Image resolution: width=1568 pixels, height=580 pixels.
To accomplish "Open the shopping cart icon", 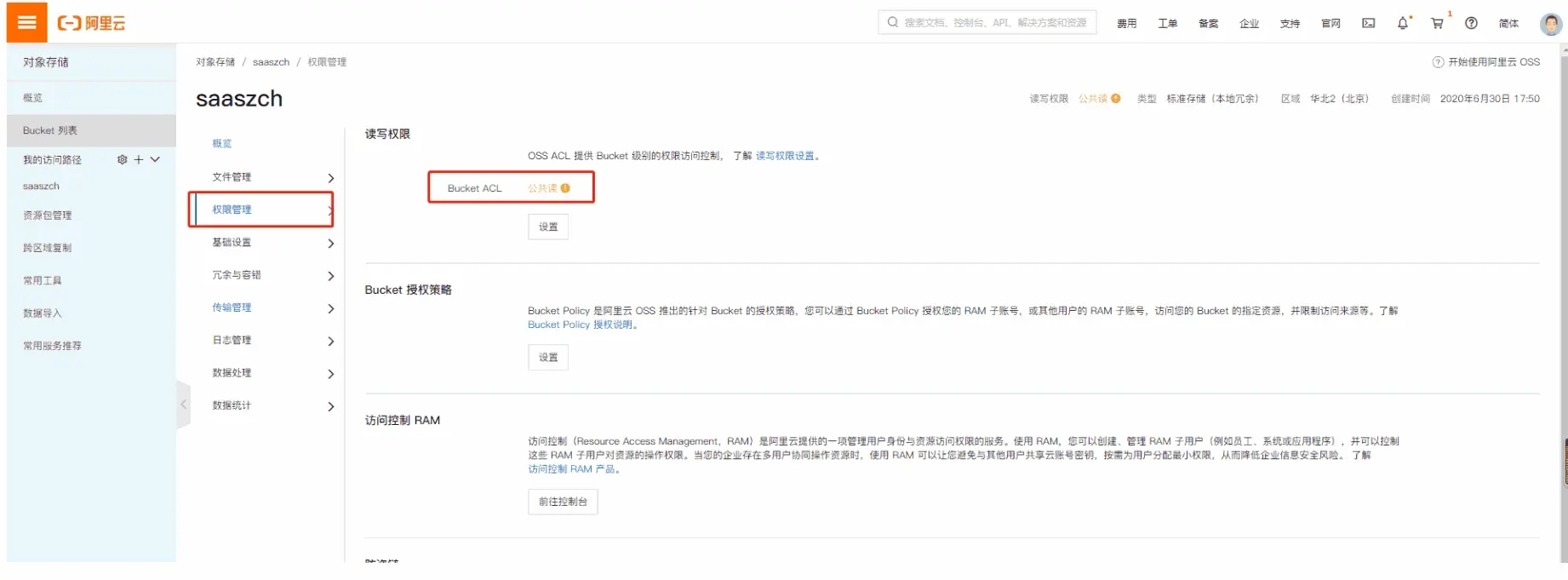I will click(1437, 23).
